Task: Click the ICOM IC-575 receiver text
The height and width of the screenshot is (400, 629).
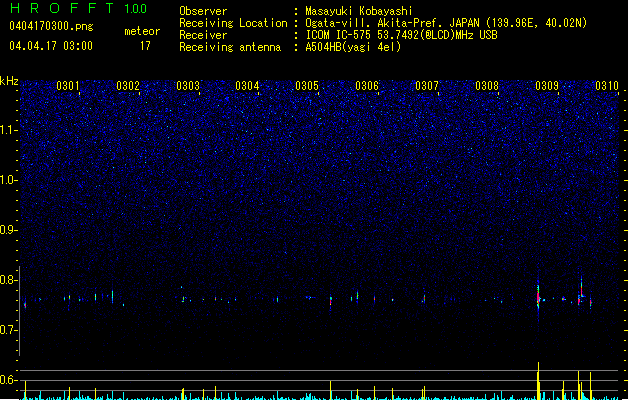Action: 402,35
